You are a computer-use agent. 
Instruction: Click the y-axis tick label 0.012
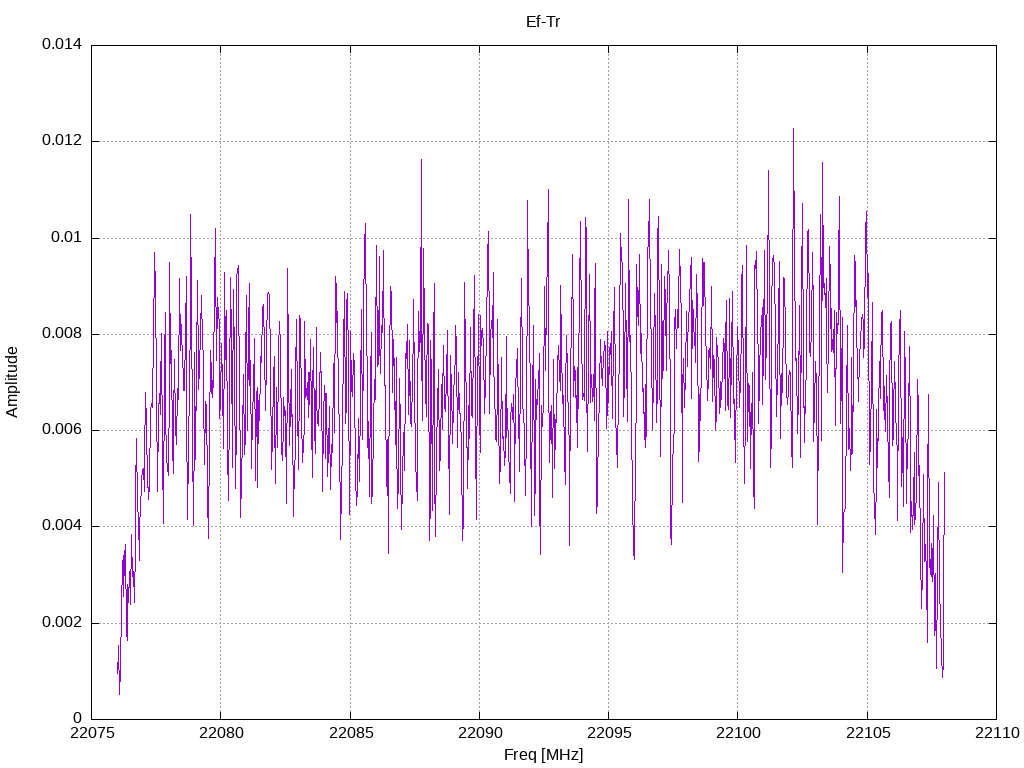point(62,140)
